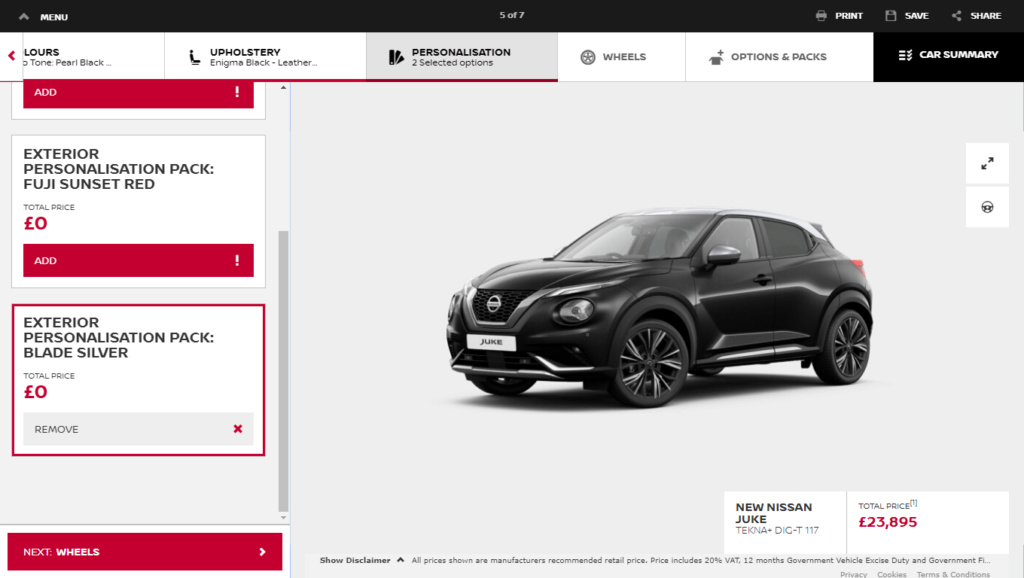
Task: Click the Car Summary list icon
Action: 905,55
